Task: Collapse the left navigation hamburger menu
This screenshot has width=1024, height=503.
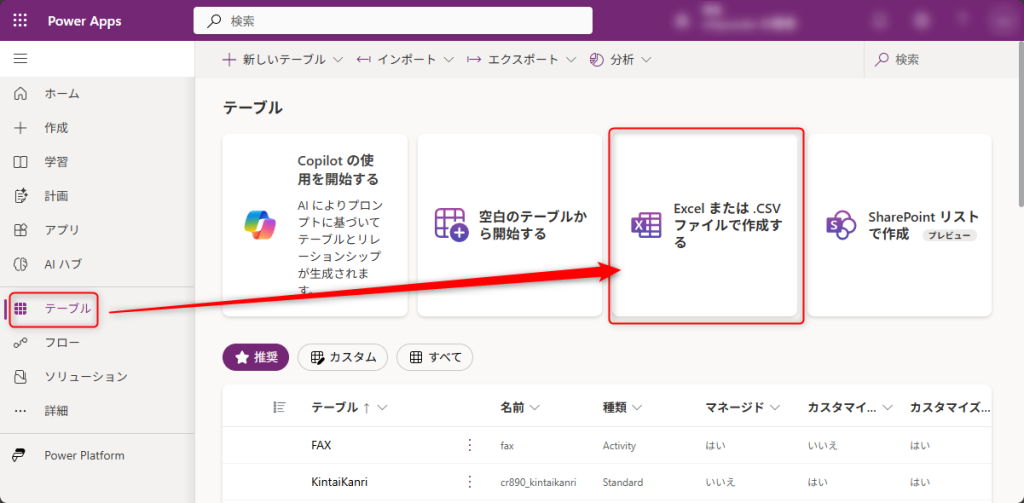Action: coord(20,59)
